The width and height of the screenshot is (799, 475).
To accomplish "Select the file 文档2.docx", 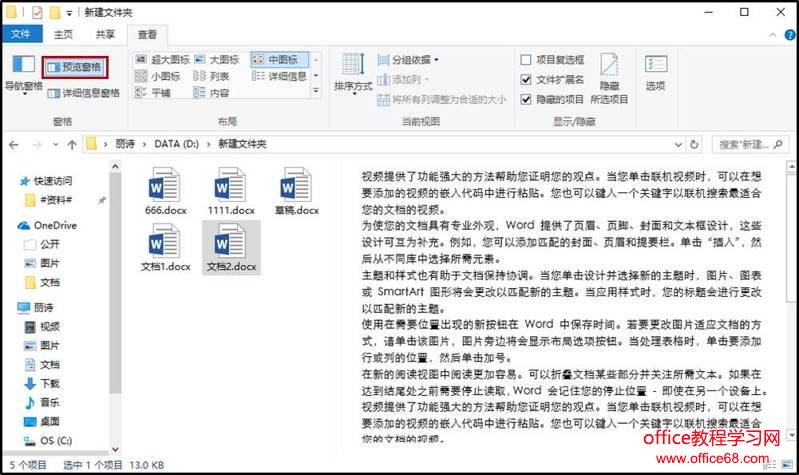I will (x=231, y=248).
